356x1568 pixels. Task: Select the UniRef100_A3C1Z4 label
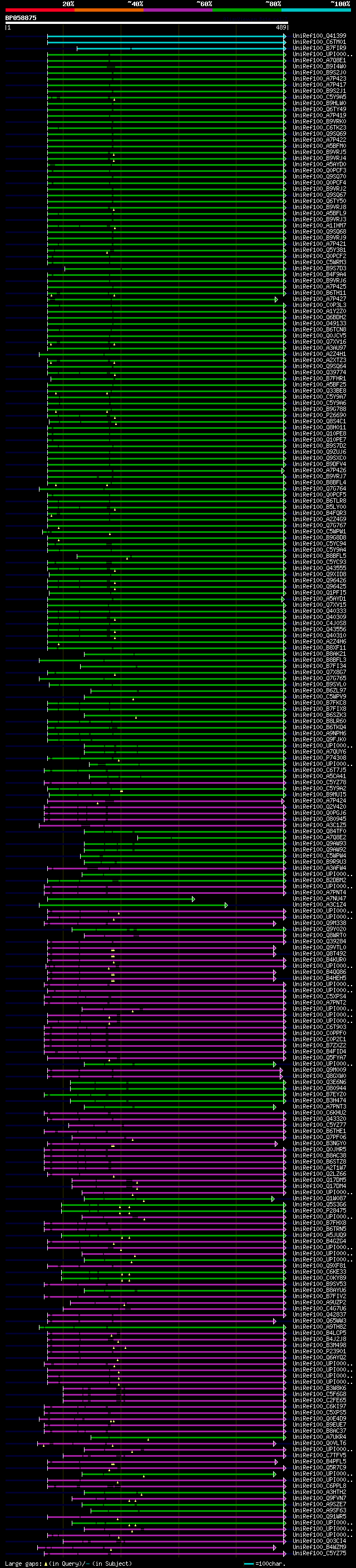click(319, 904)
